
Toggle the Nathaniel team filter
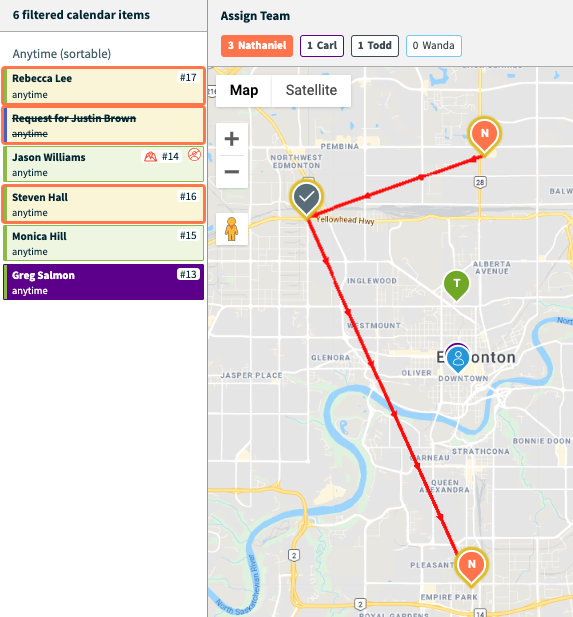click(x=257, y=46)
